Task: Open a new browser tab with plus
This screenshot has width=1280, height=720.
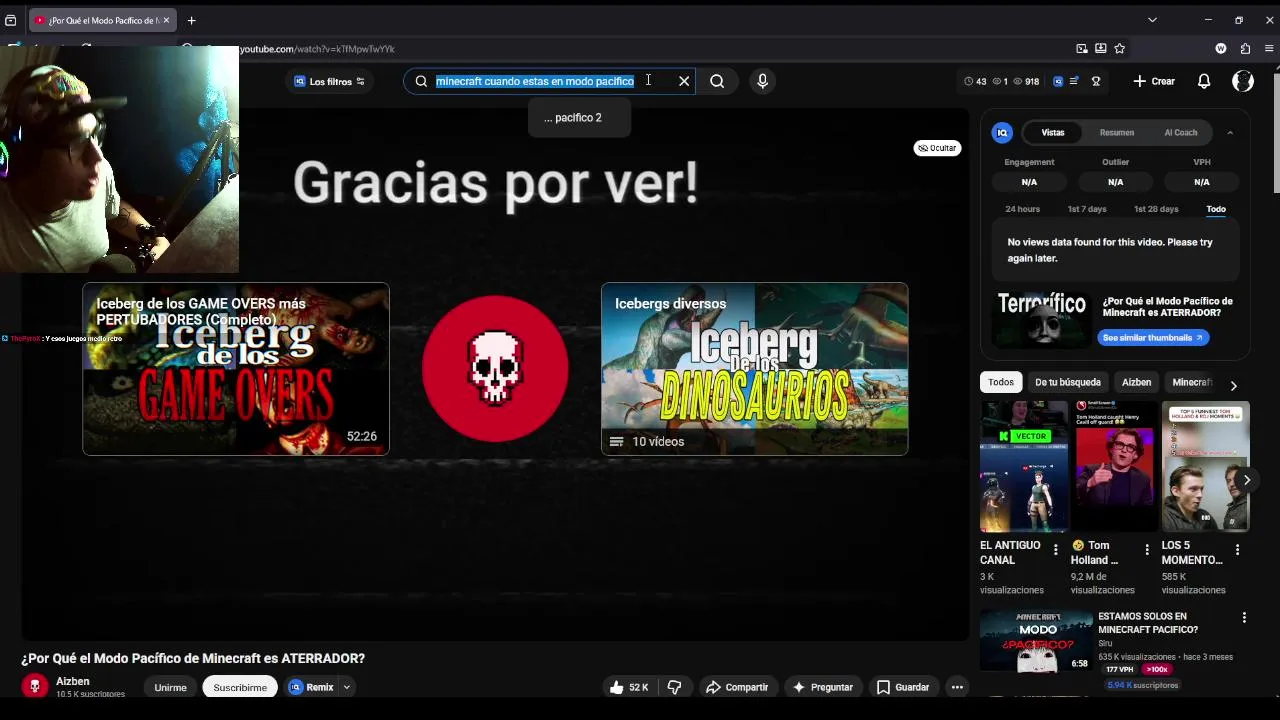Action: pyautogui.click(x=191, y=20)
